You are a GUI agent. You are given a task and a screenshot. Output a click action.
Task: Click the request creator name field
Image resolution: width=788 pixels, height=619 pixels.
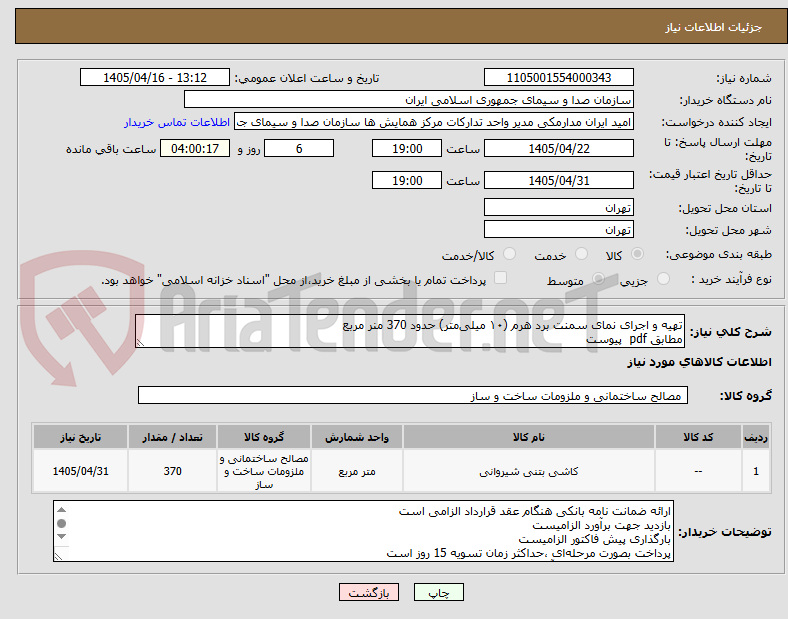(x=434, y=122)
